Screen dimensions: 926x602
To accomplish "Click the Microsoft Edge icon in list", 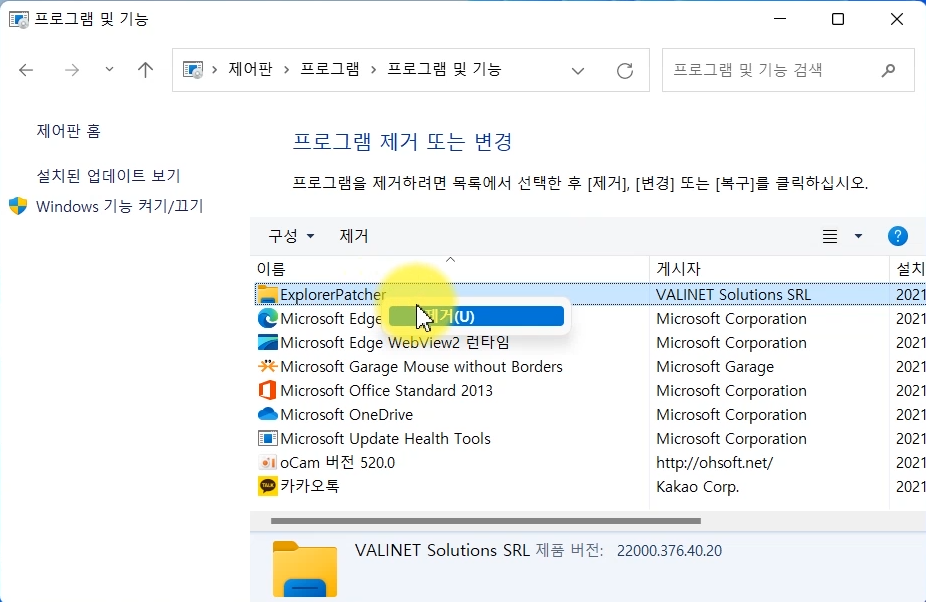I will click(x=268, y=318).
